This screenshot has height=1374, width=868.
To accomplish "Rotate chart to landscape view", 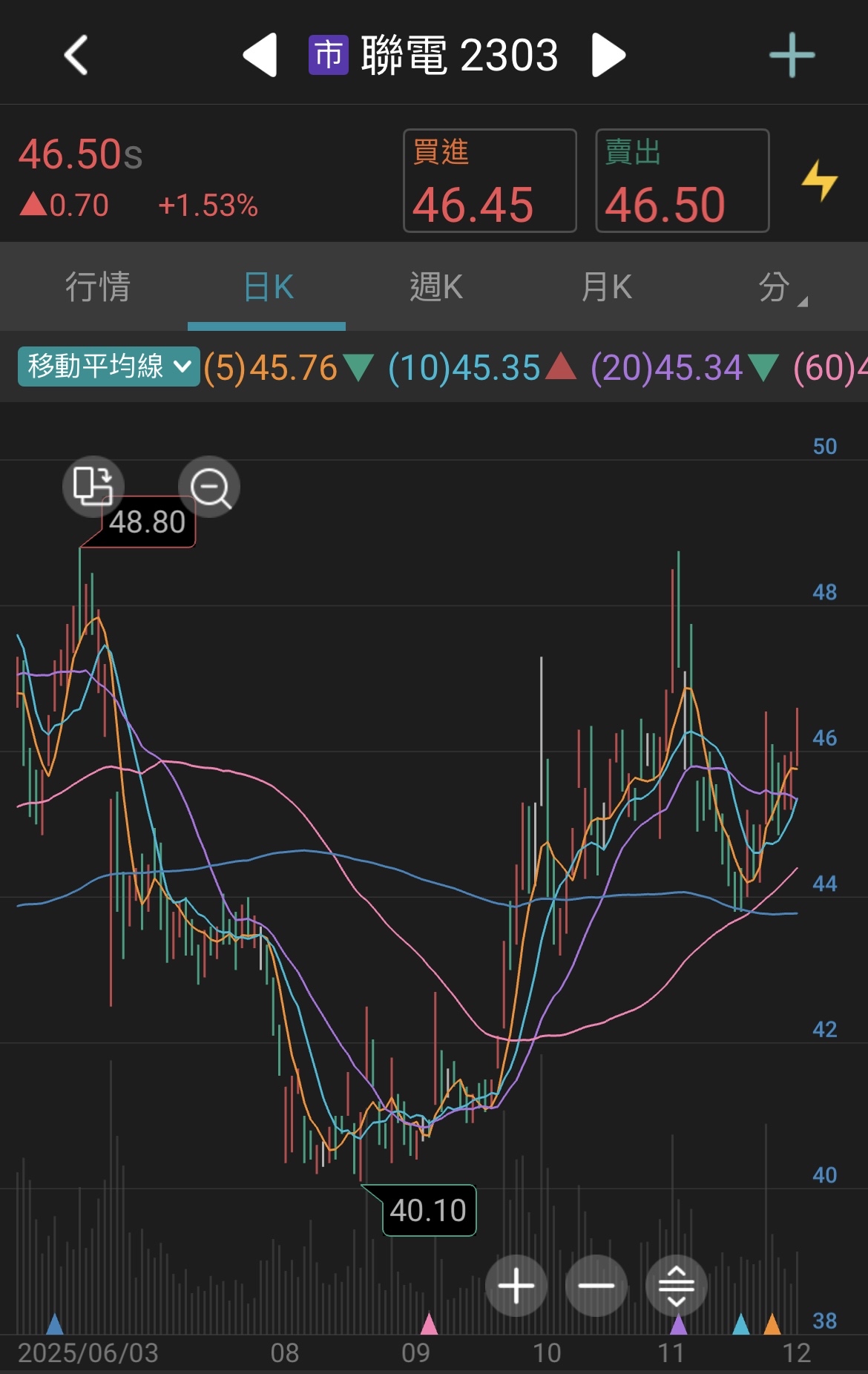I will coord(93,486).
